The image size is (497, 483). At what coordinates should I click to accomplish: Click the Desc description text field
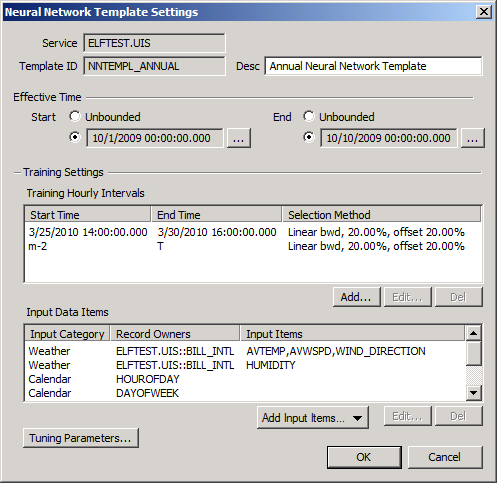[373, 66]
